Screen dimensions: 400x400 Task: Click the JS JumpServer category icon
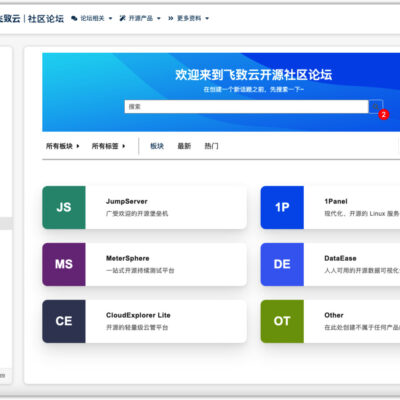[x=64, y=207]
